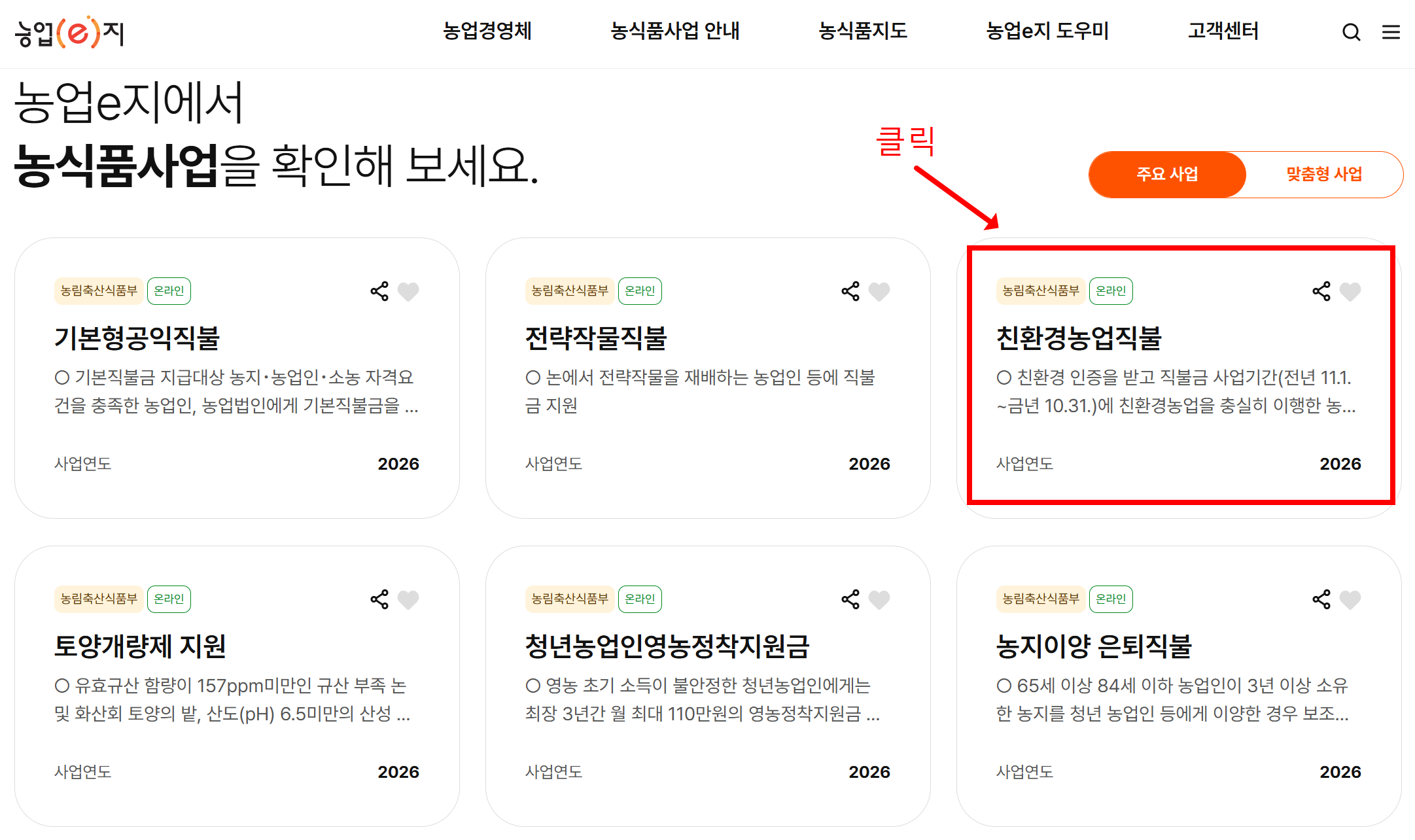Share the 전략작물직불 card
This screenshot has width=1415, height=840.
point(850,291)
